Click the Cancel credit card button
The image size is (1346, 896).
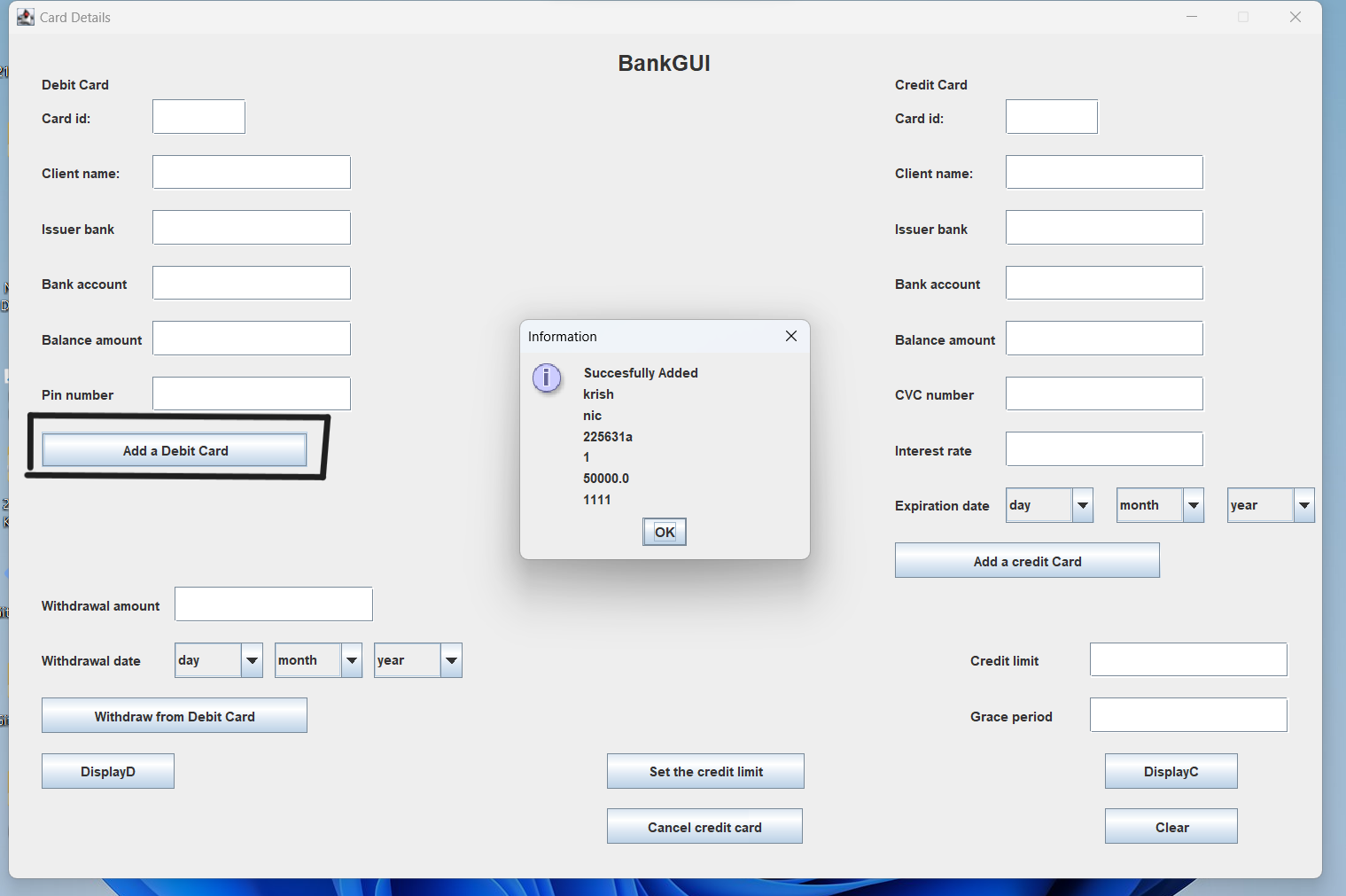click(x=704, y=827)
